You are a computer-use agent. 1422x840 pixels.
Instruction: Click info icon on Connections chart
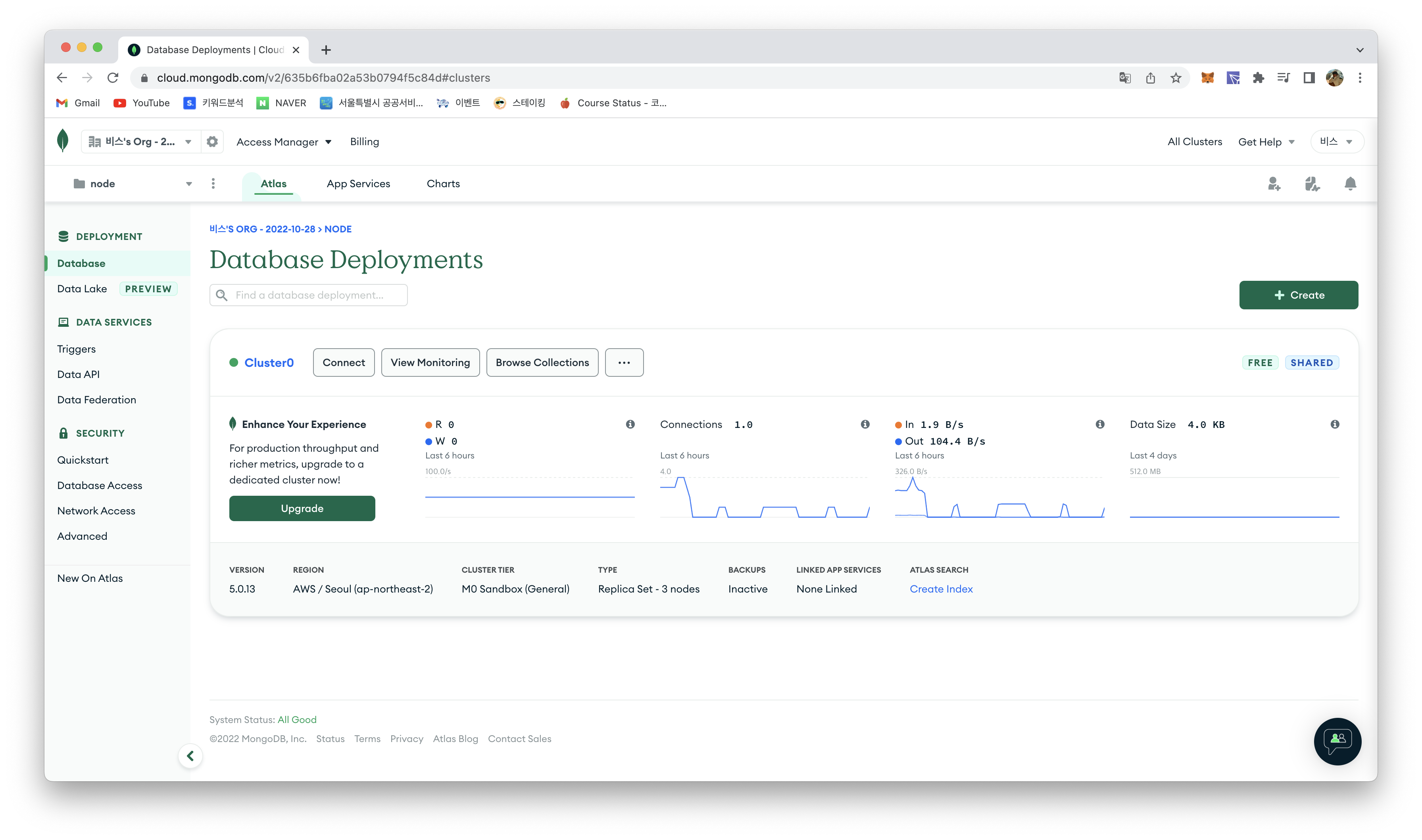[865, 424]
